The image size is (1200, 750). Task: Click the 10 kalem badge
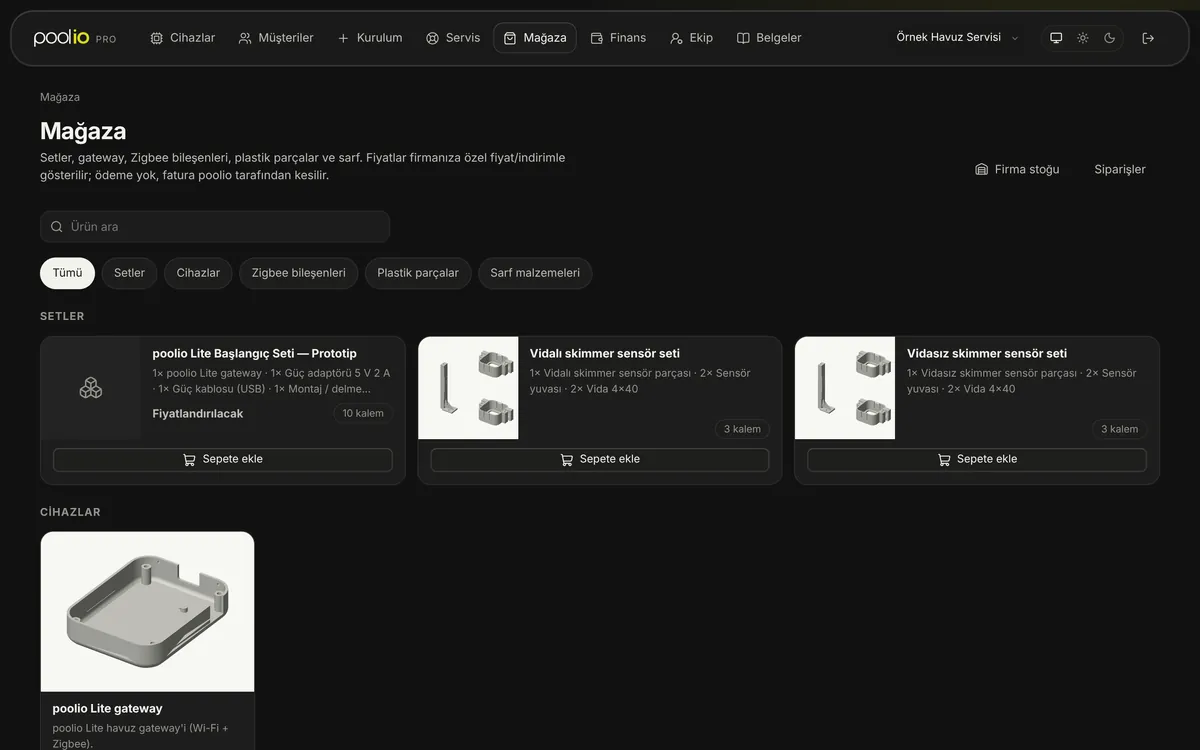click(x=363, y=413)
